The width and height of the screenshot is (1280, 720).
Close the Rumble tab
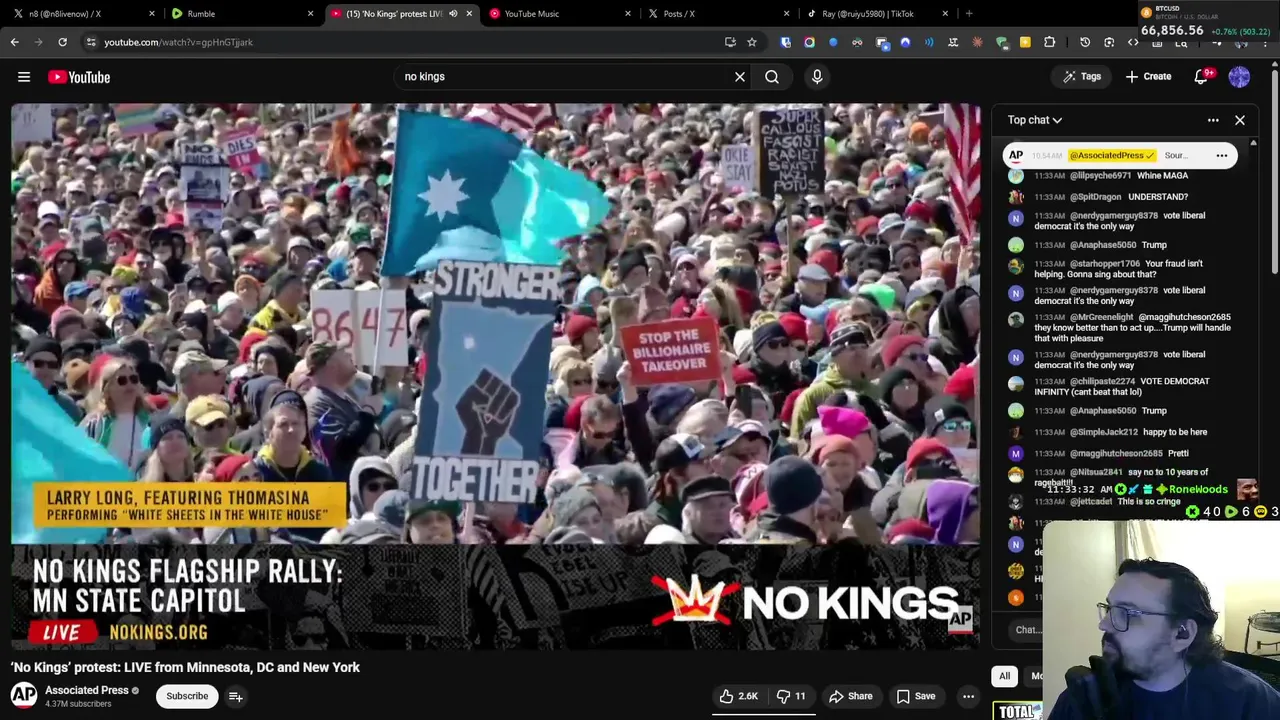pyautogui.click(x=310, y=14)
